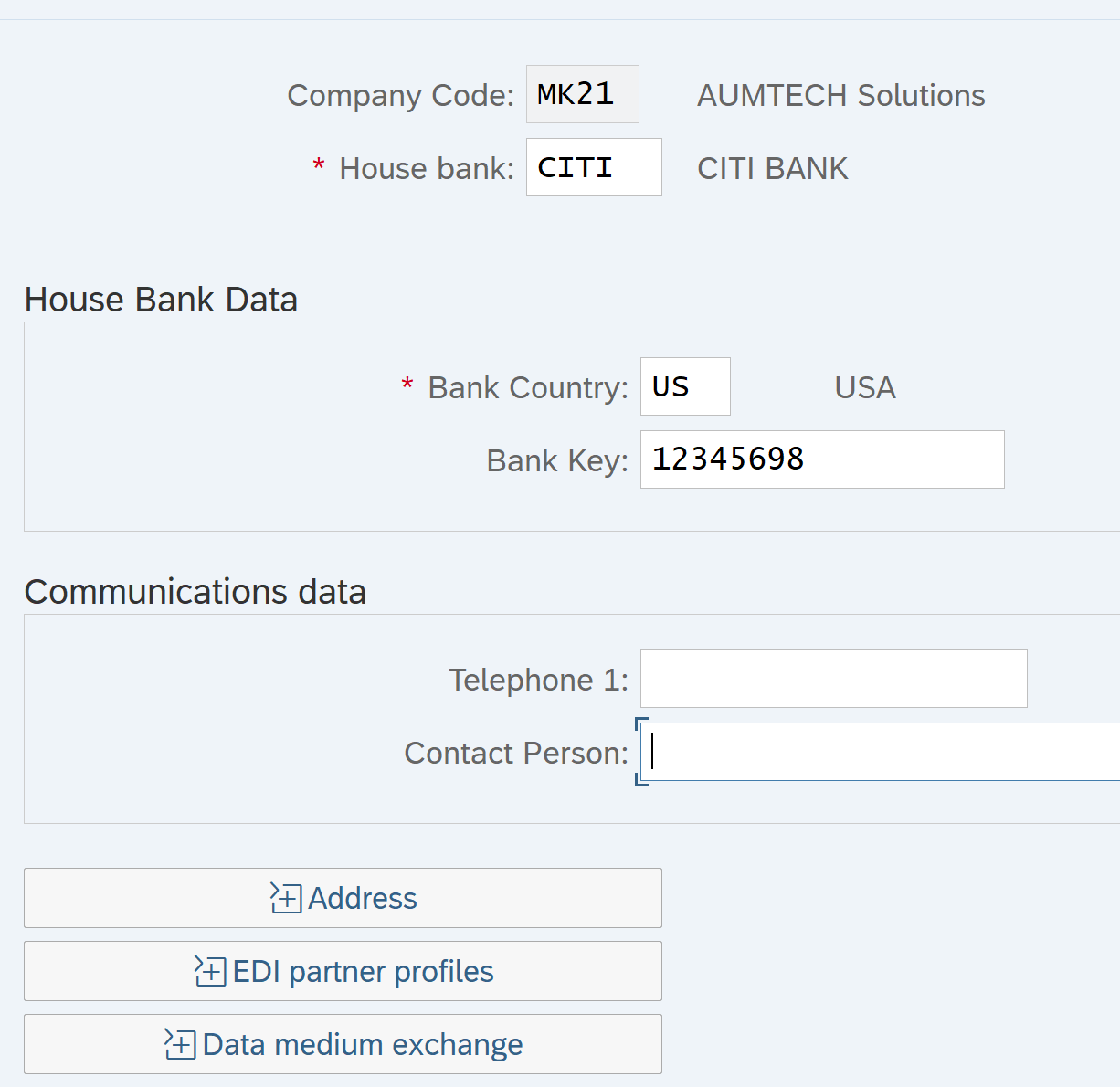Open EDI partner profiles text
1120x1087 pixels.
(x=363, y=971)
